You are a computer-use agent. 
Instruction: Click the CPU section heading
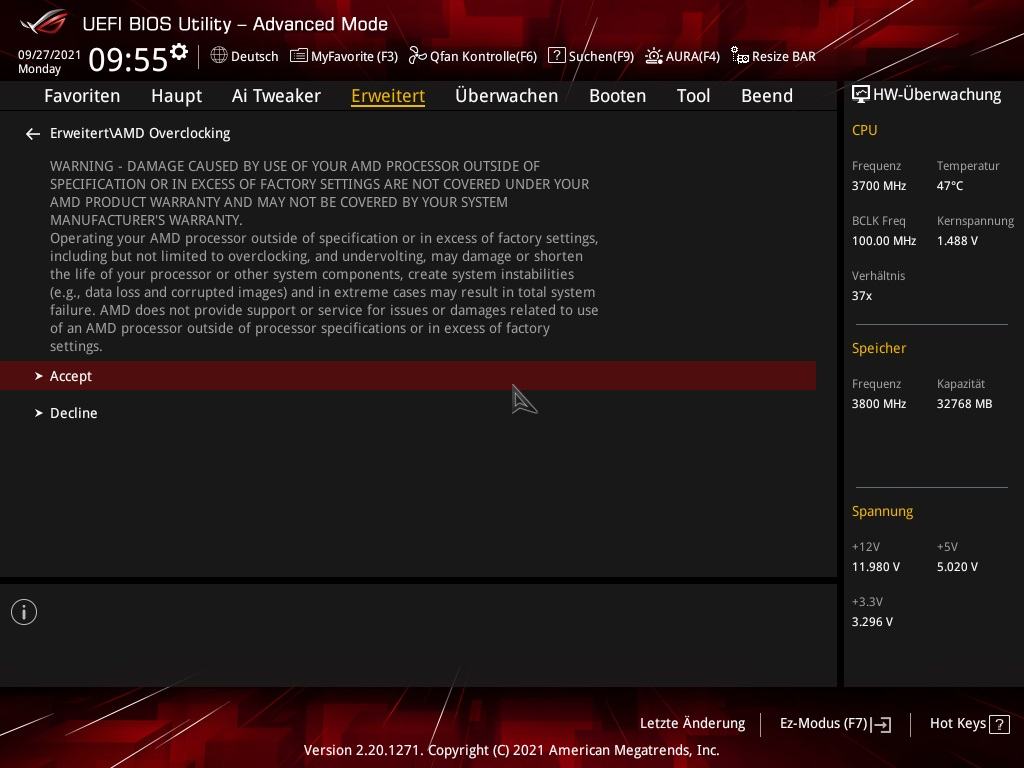pos(864,131)
